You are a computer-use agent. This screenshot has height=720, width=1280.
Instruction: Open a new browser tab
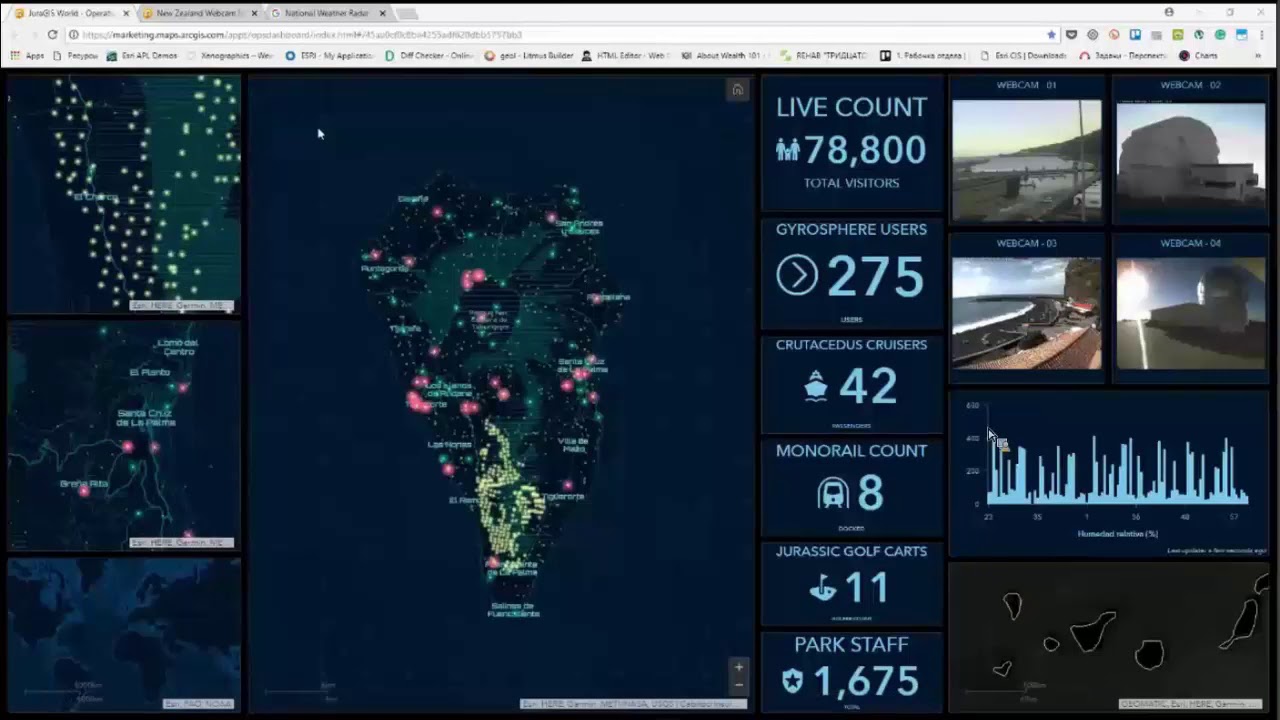(409, 13)
